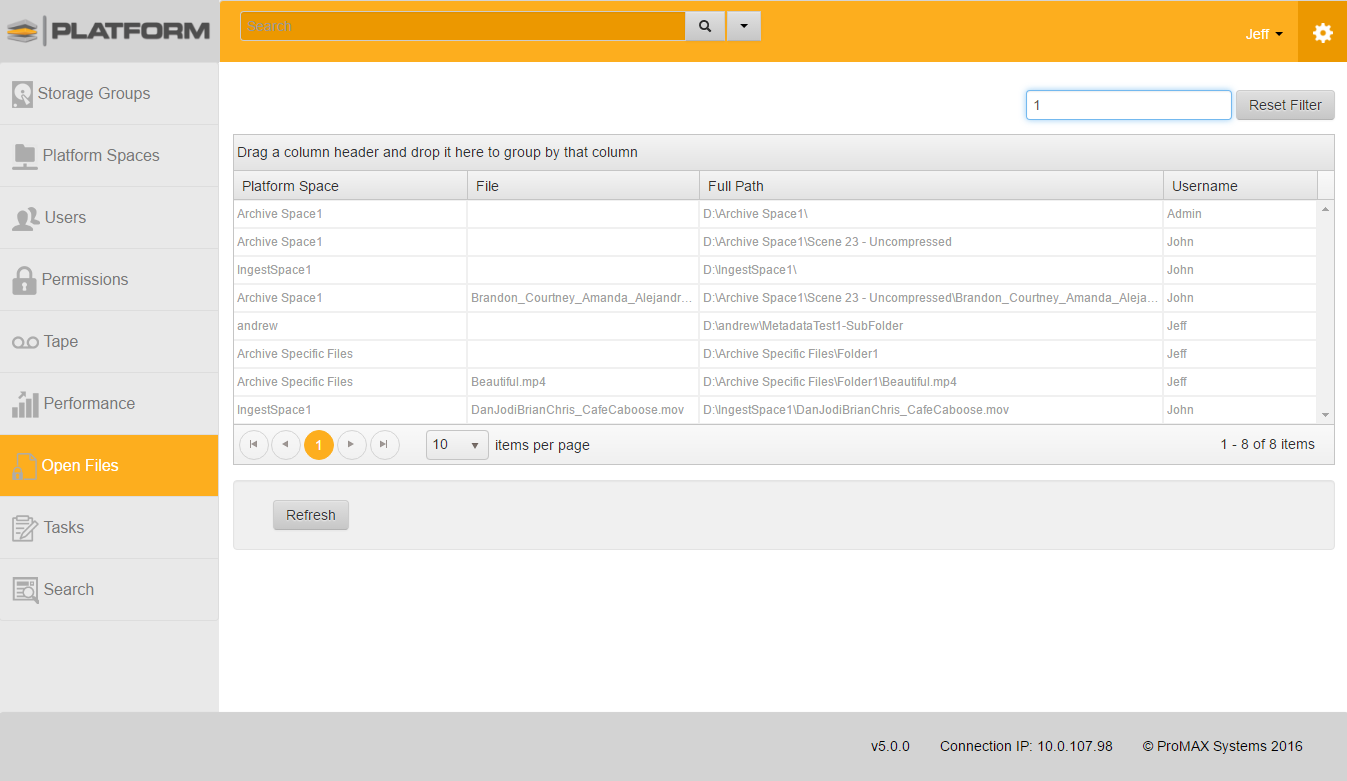Open the Users section
This screenshot has width=1347, height=781.
pos(109,218)
